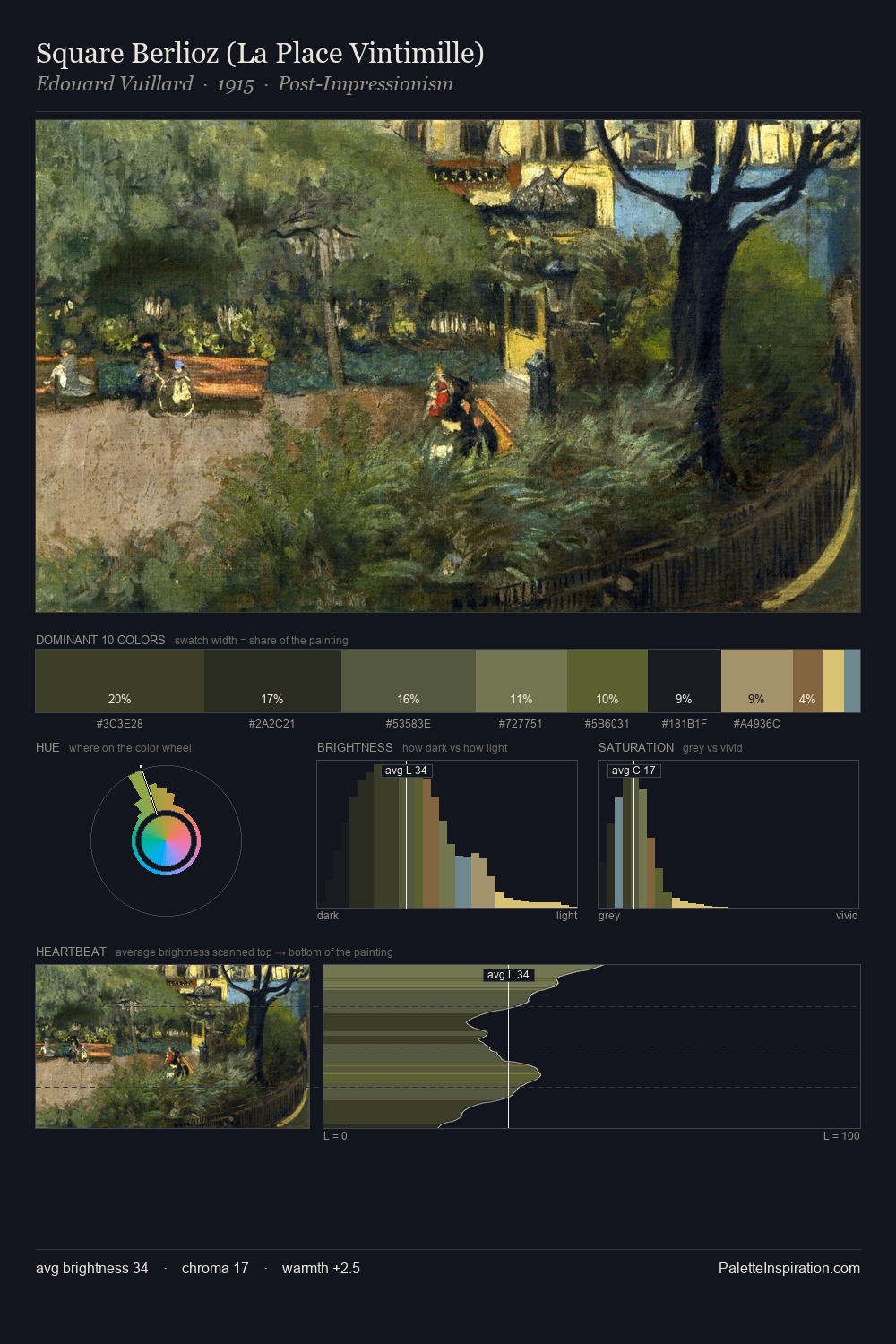Click the 'HUE' section heading
The image size is (896, 1344).
click(47, 747)
